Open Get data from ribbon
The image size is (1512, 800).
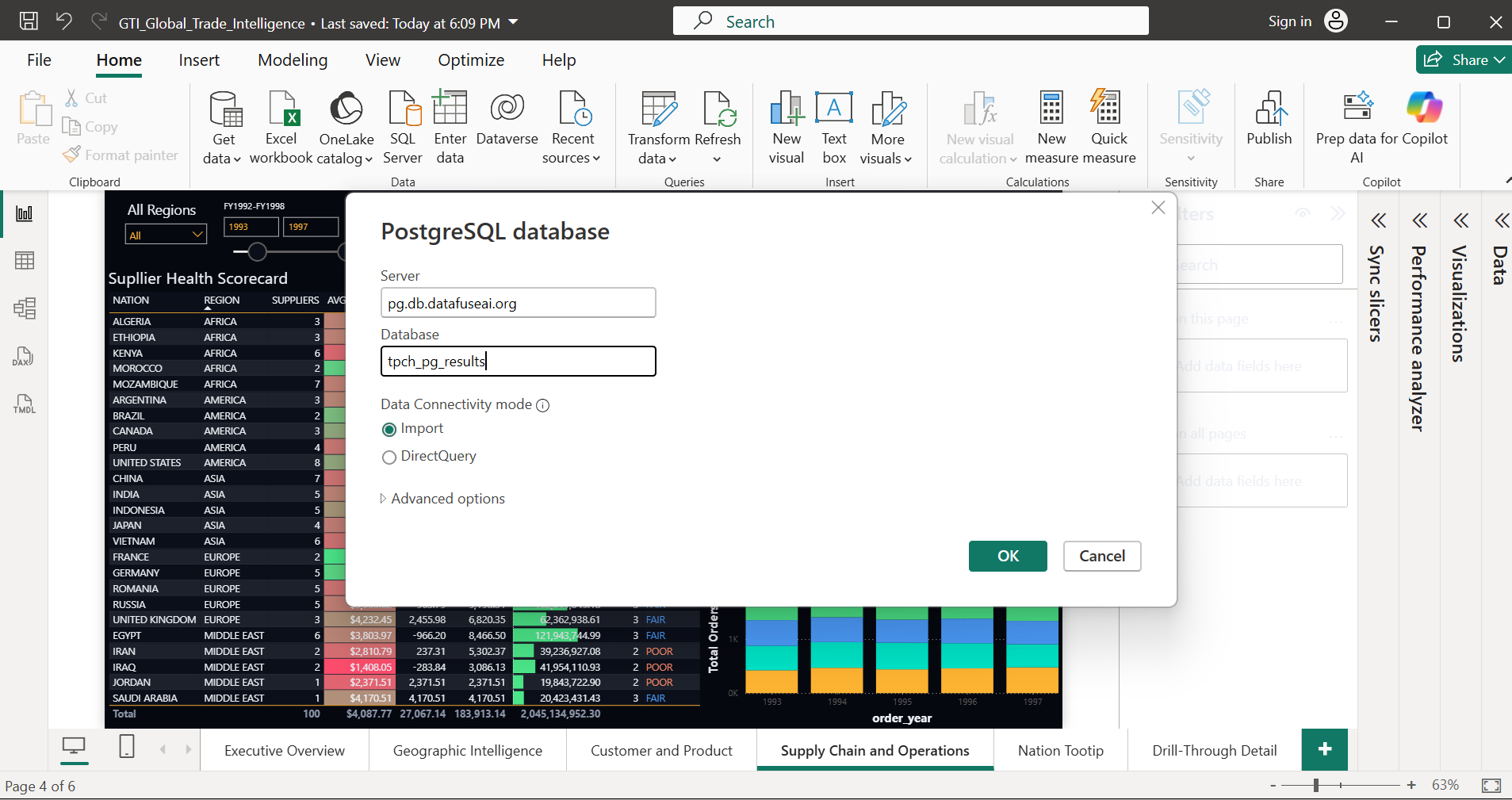click(x=222, y=127)
